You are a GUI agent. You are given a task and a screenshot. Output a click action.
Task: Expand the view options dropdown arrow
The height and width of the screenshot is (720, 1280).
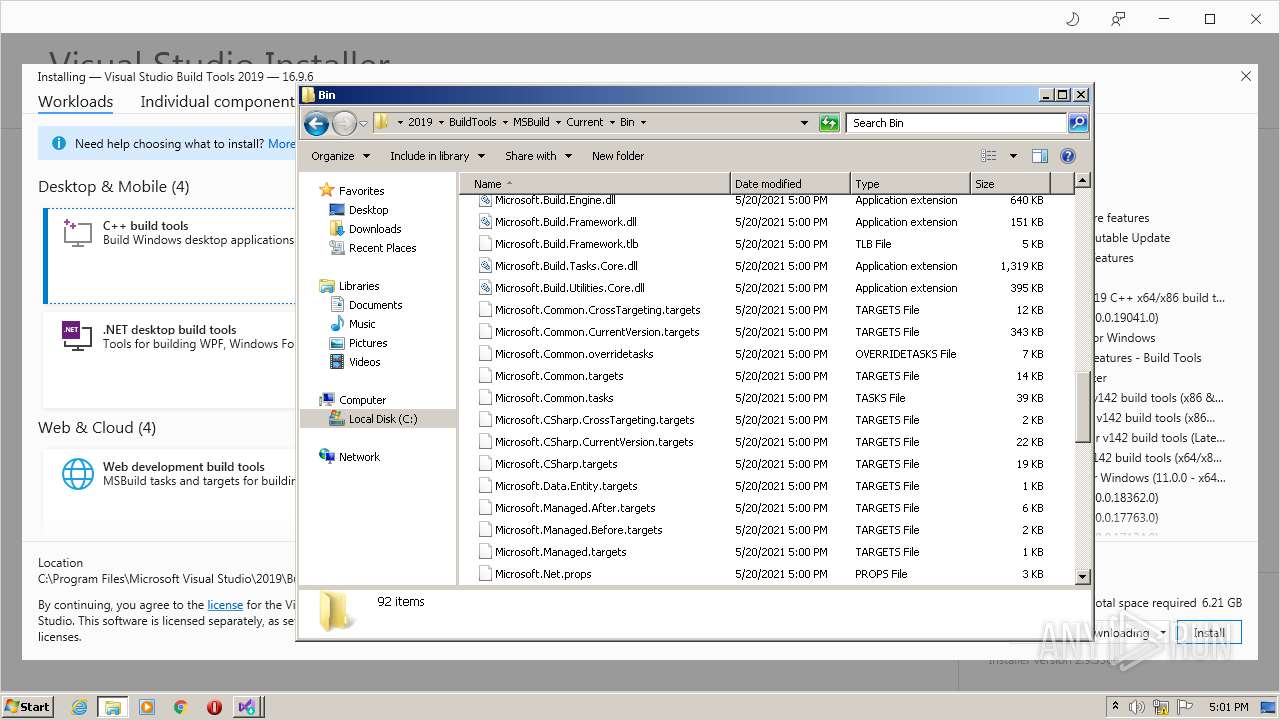click(1012, 156)
